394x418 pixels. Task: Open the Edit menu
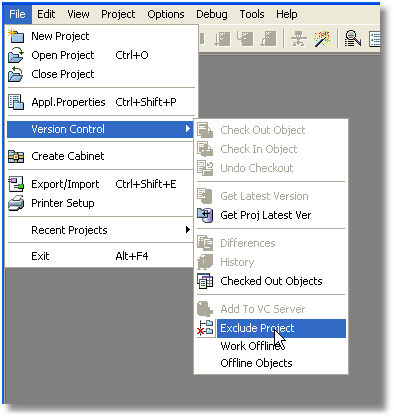point(46,14)
